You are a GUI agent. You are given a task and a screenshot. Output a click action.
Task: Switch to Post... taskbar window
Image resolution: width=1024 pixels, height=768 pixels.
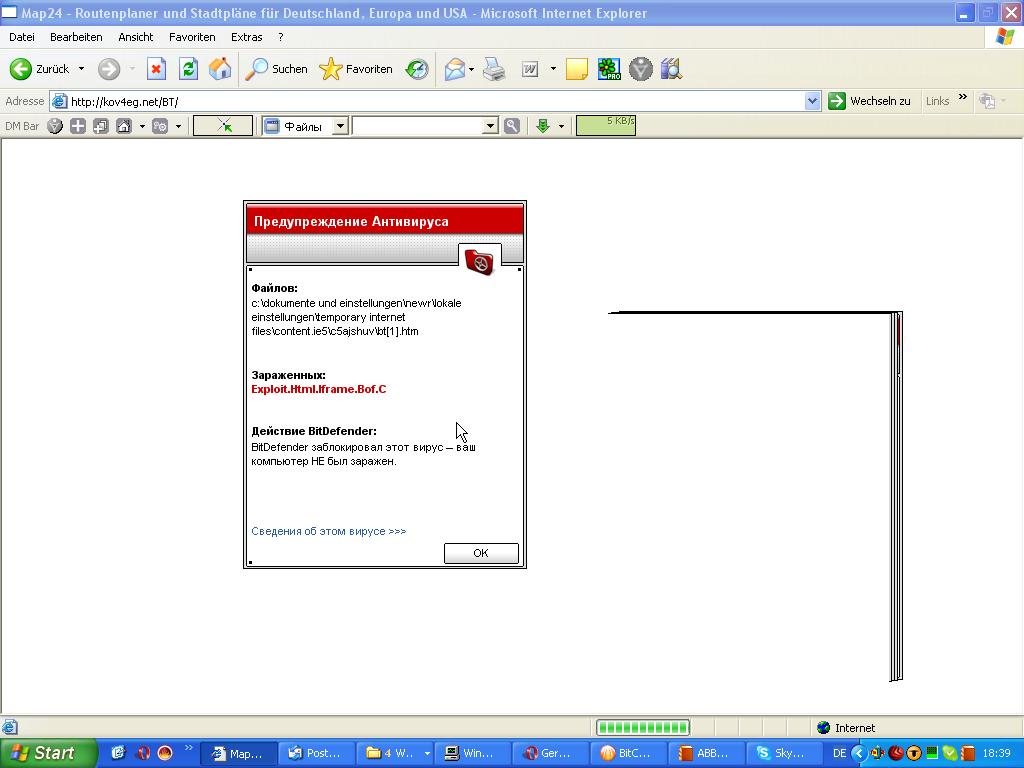point(317,753)
